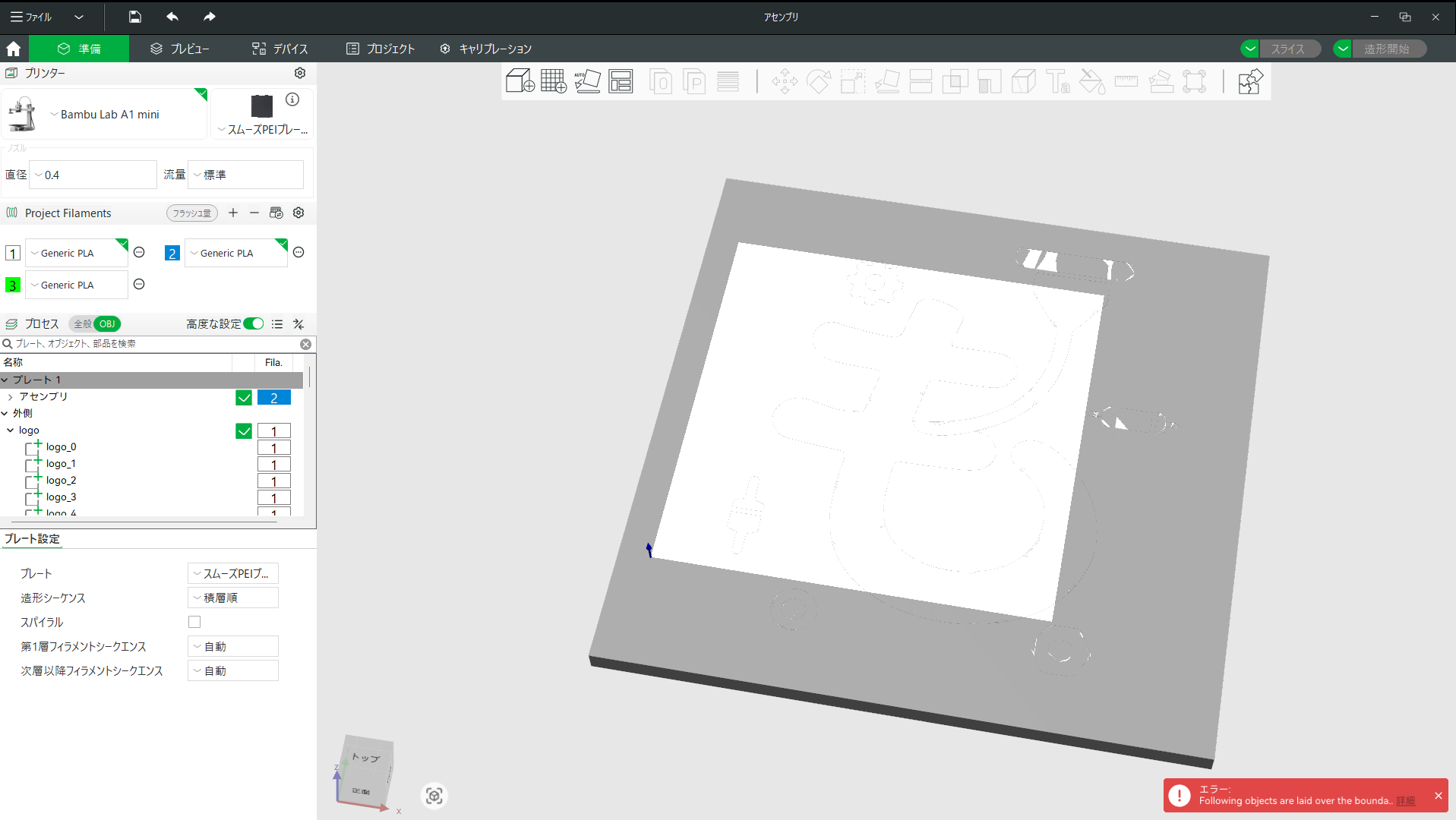Switch to the キャリブレーション tab
The height and width of the screenshot is (820, 1456).
[486, 49]
